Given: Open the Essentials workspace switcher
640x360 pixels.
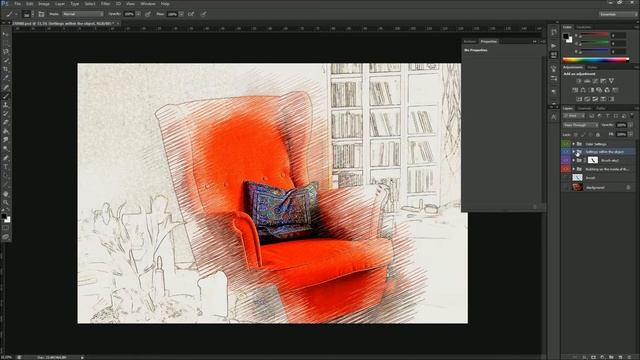Looking at the screenshot, I should click(618, 14).
